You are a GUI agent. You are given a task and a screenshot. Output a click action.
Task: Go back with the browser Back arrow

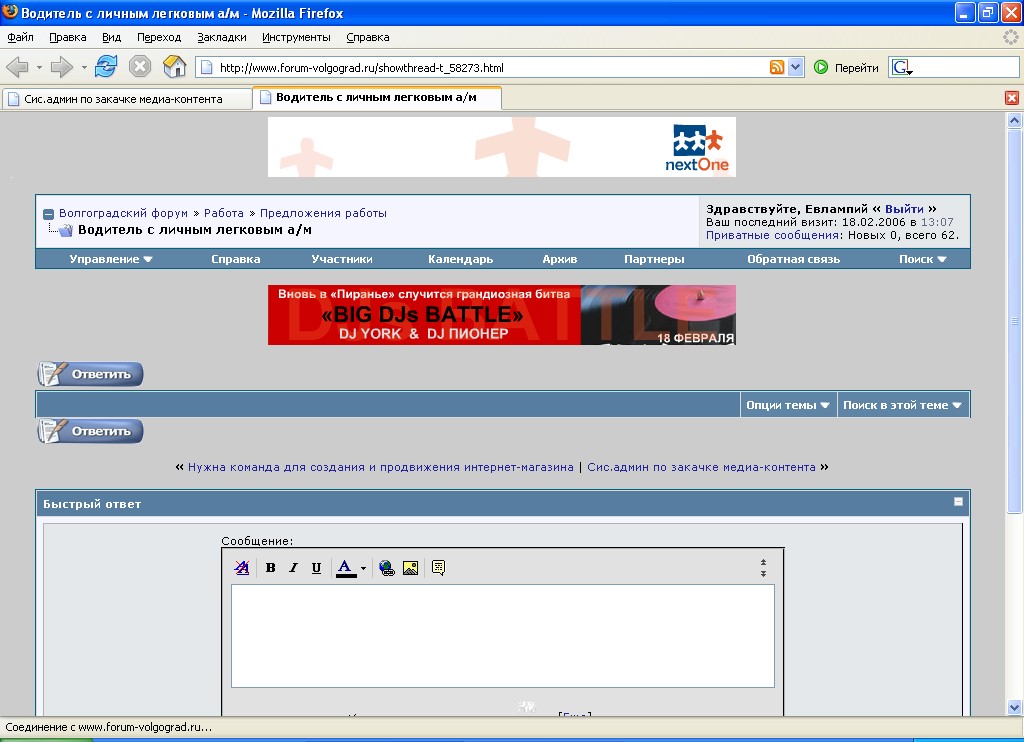tap(17, 67)
